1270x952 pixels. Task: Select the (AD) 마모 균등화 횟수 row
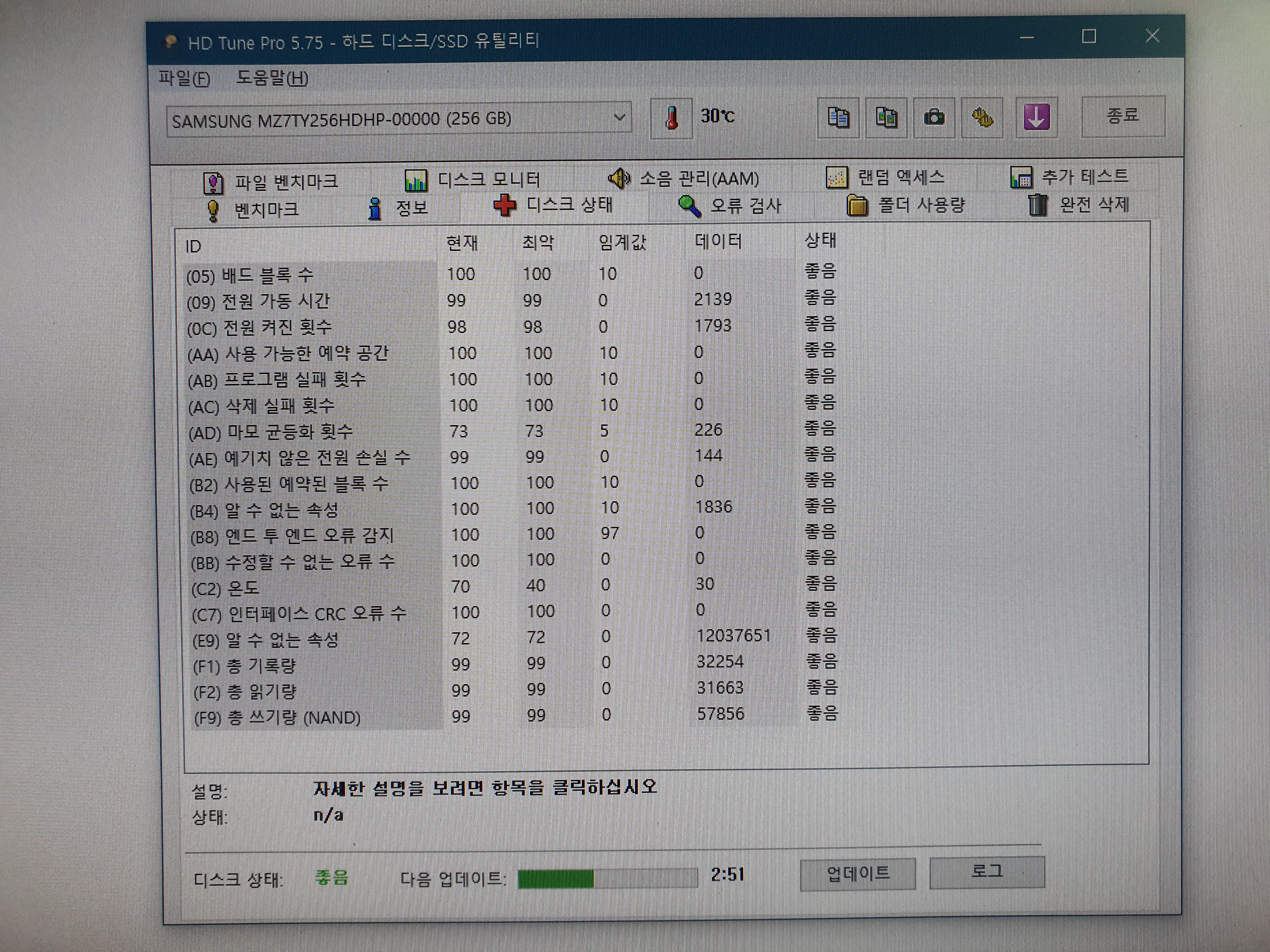pos(513,431)
